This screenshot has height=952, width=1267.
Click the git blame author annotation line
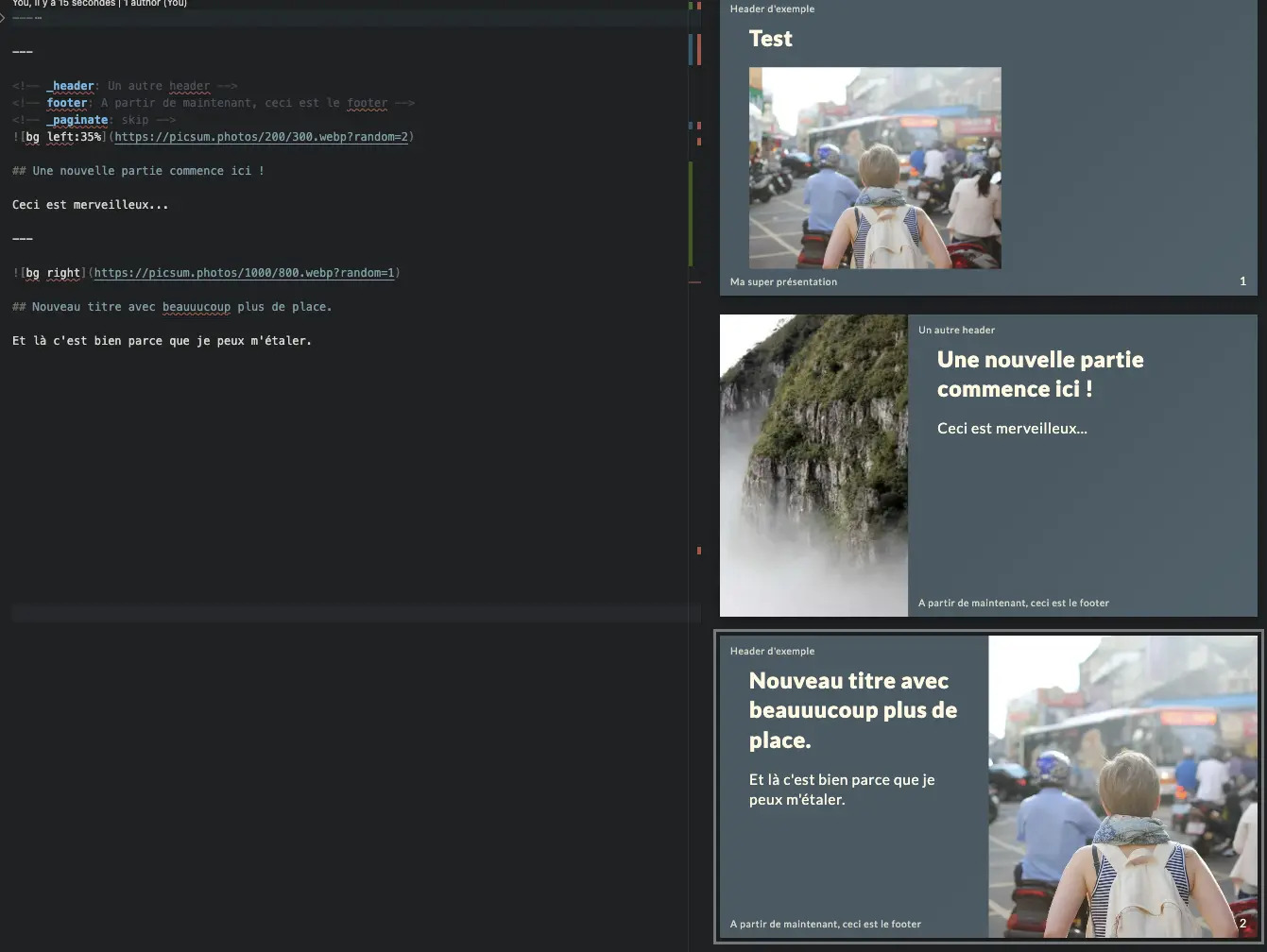tap(99, 3)
